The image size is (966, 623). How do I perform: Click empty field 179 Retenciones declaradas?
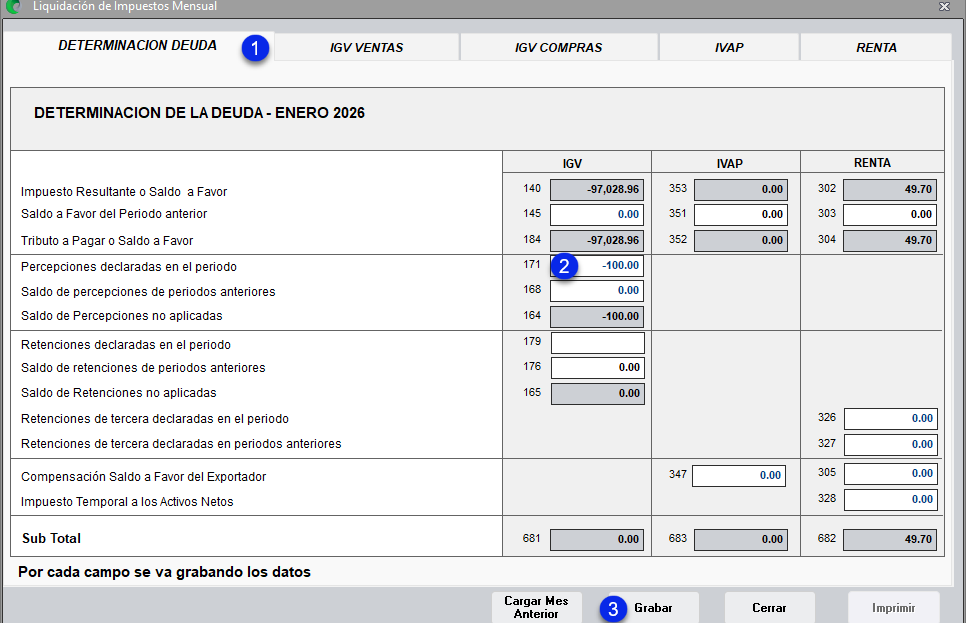tap(598, 343)
